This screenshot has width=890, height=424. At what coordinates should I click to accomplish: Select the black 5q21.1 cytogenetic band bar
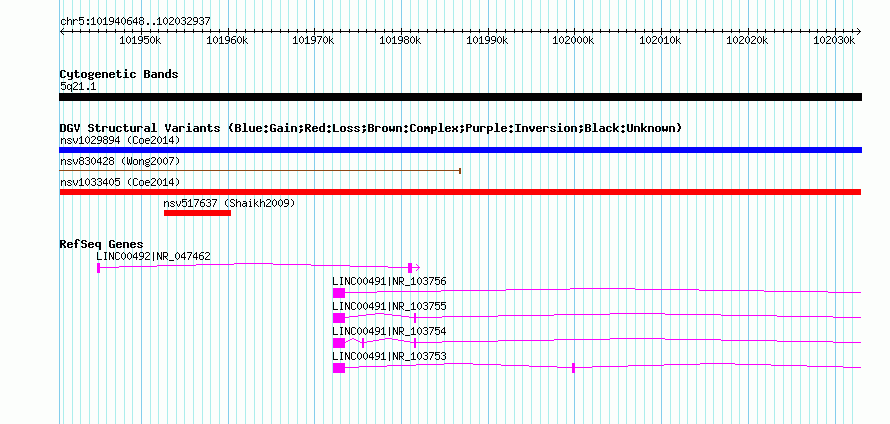460,97
